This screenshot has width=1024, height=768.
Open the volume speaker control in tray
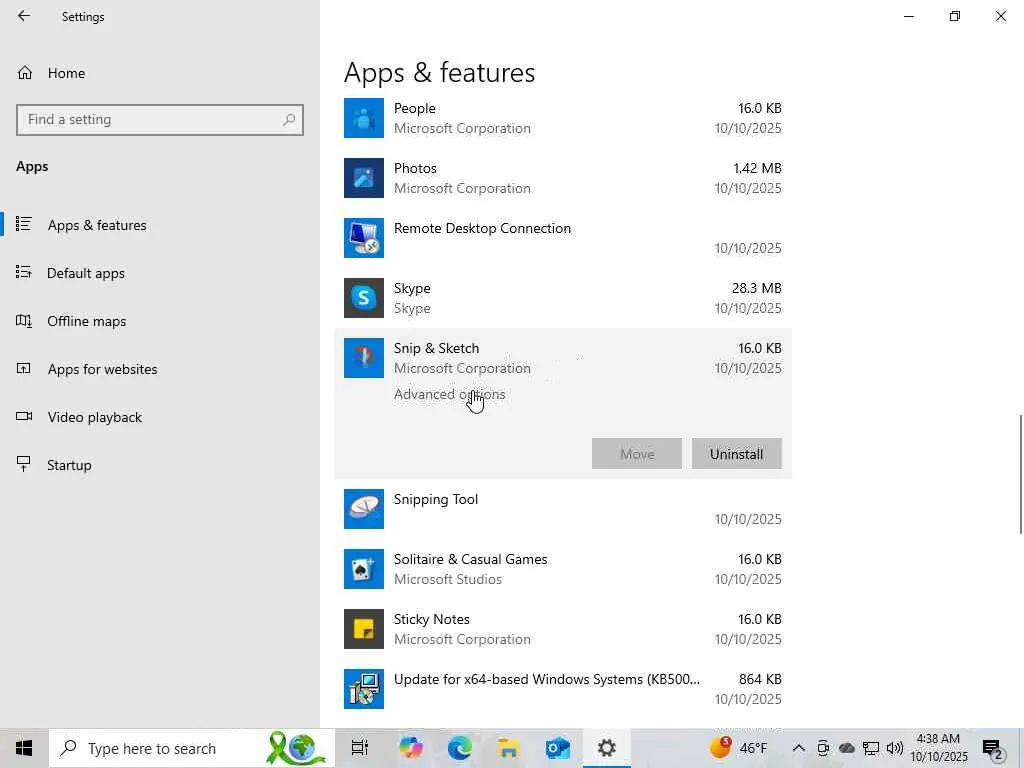(x=895, y=748)
